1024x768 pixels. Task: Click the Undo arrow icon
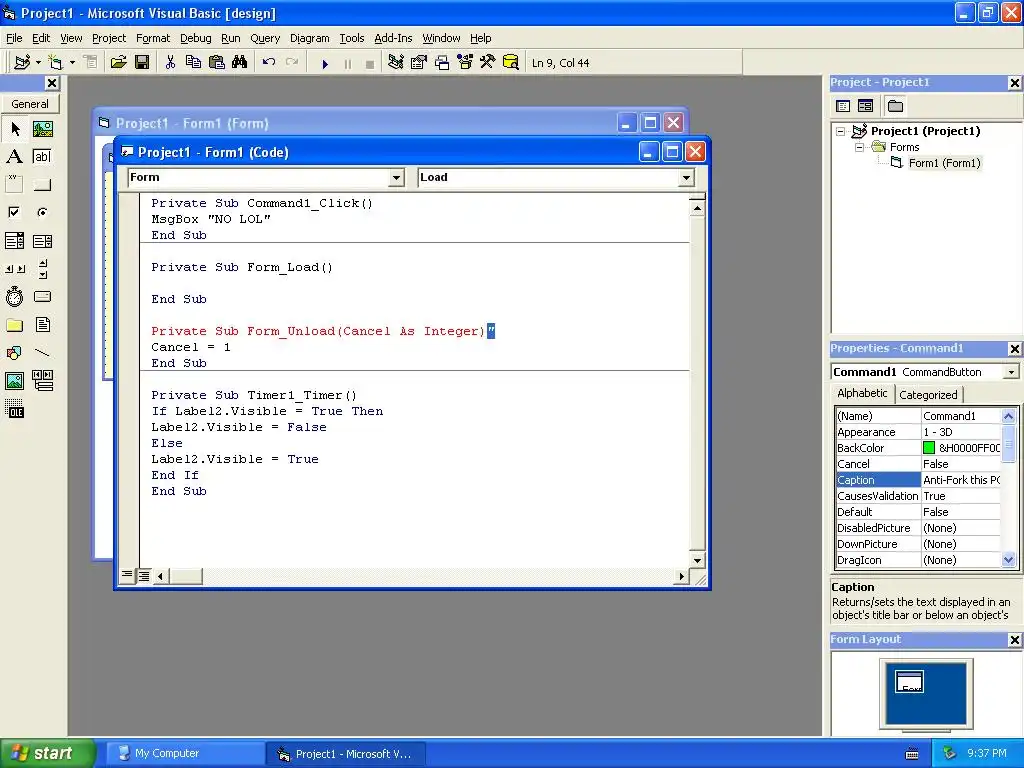tap(268, 62)
